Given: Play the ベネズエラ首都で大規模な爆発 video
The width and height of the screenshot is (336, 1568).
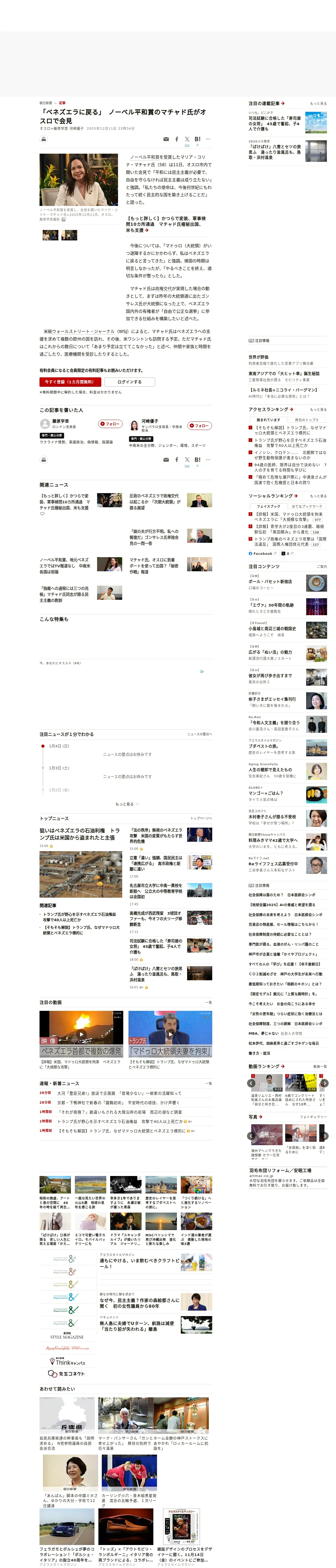Looking at the screenshot, I should coord(81,1034).
